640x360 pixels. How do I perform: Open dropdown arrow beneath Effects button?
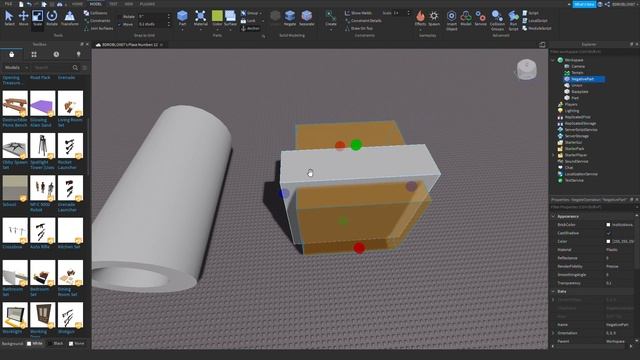(420, 29)
